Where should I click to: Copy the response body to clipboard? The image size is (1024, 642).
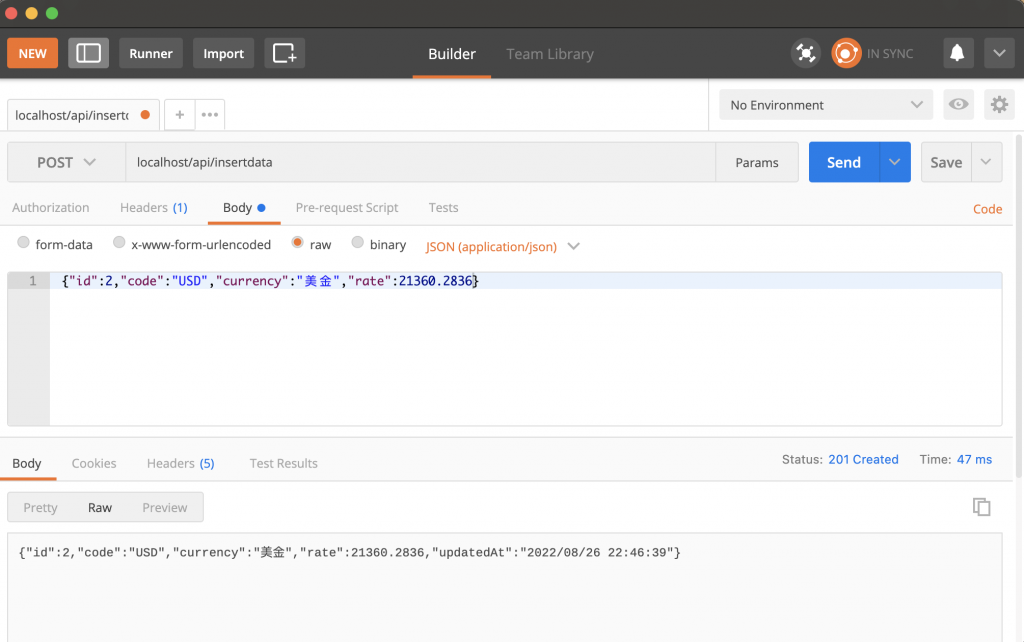pos(981,507)
